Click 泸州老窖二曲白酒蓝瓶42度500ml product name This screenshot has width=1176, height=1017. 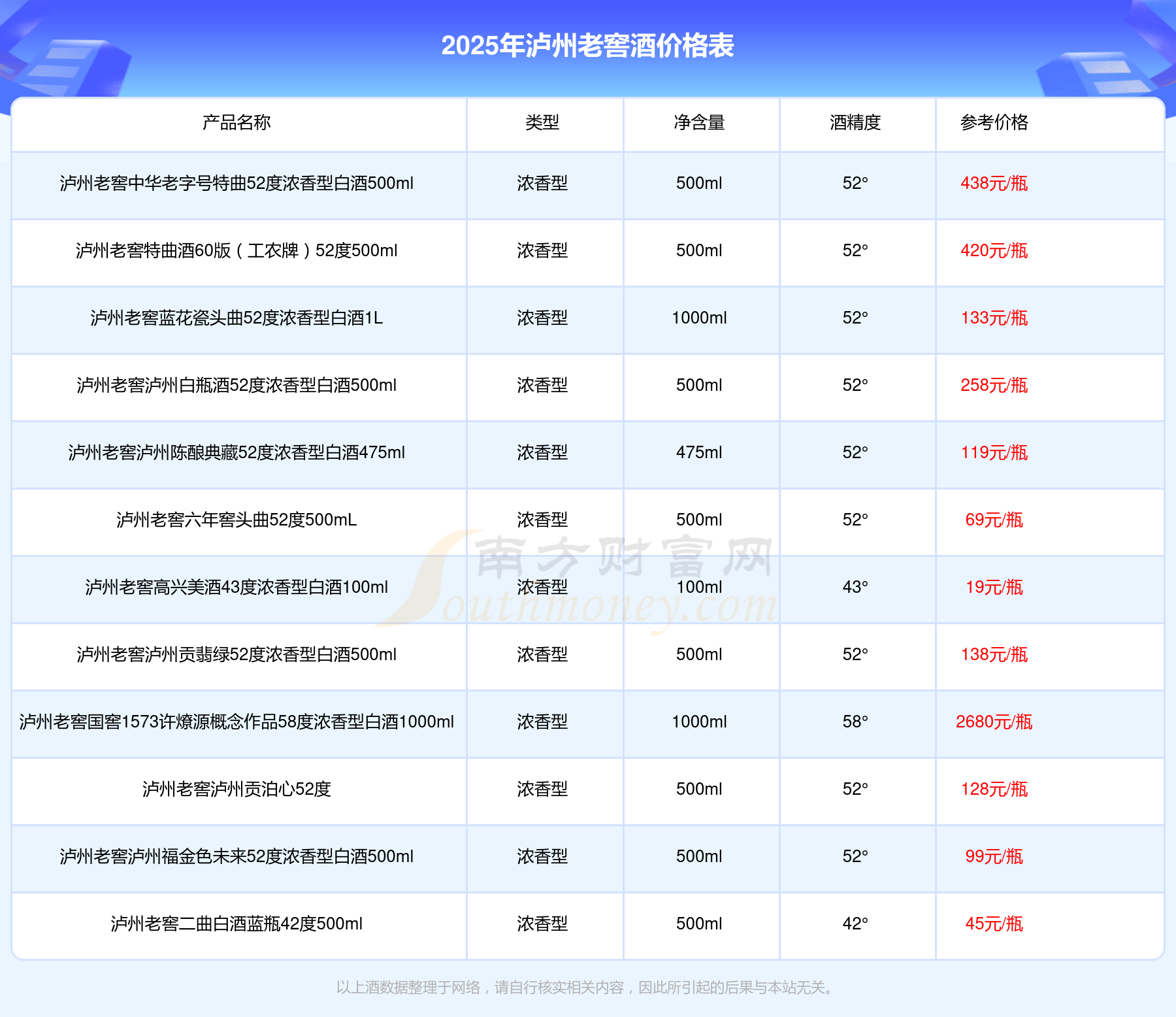[237, 924]
